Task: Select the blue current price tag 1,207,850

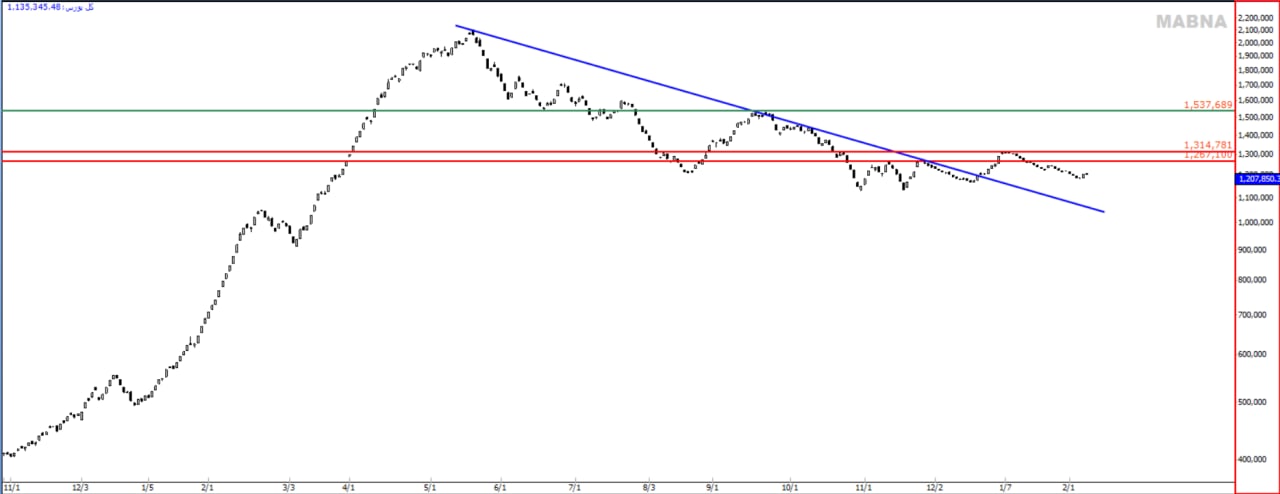Action: [x=1257, y=179]
